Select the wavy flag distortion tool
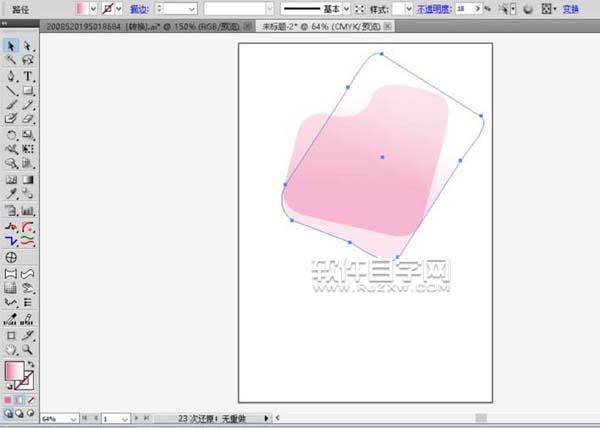The image size is (600, 428). pos(28,273)
